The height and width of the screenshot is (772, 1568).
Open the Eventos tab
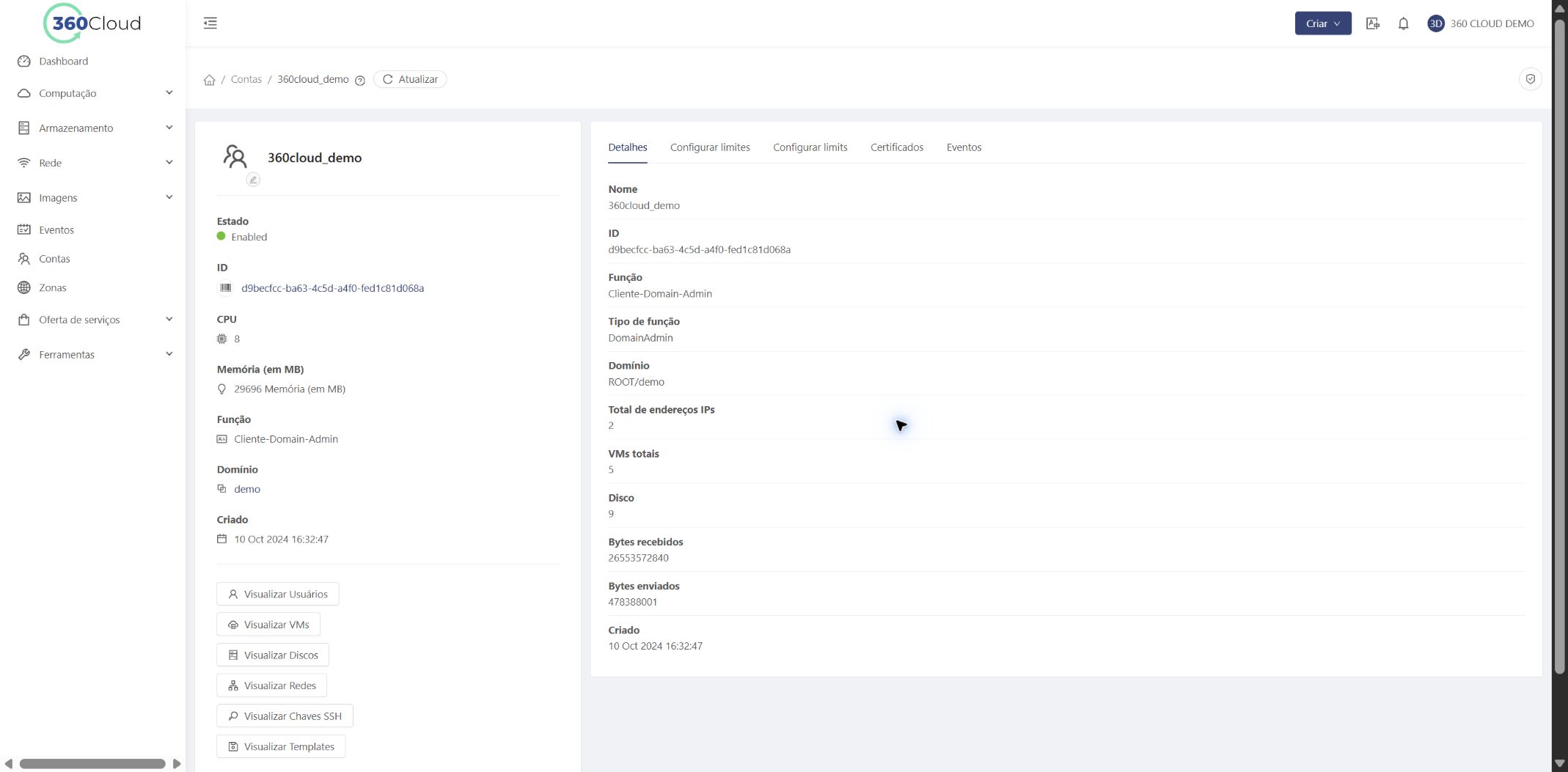click(x=964, y=147)
